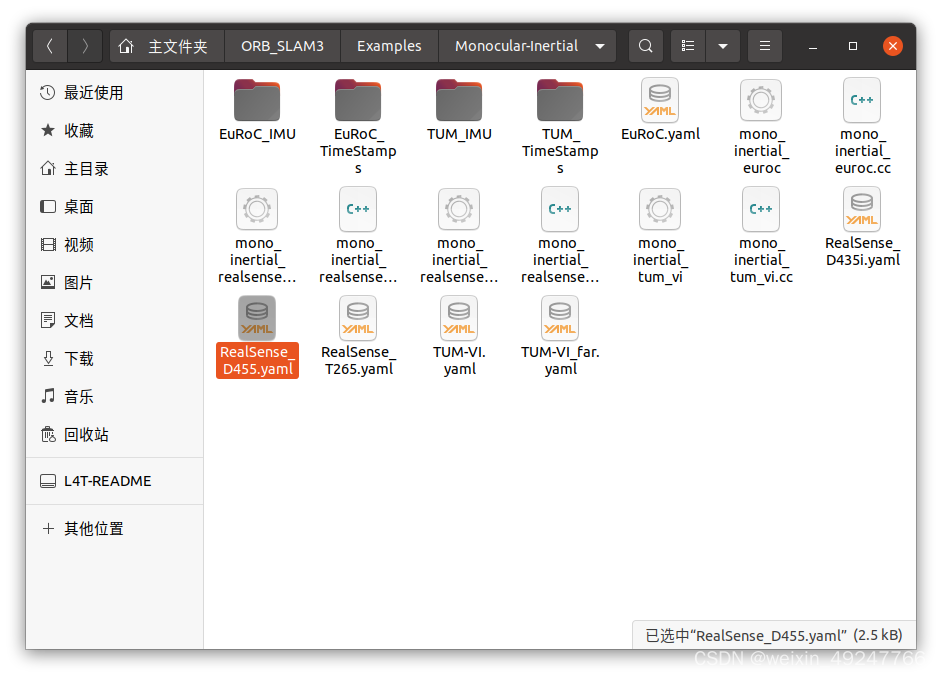Open 其他位置 other locations
Screen dimensions: 942x678
click(115, 528)
